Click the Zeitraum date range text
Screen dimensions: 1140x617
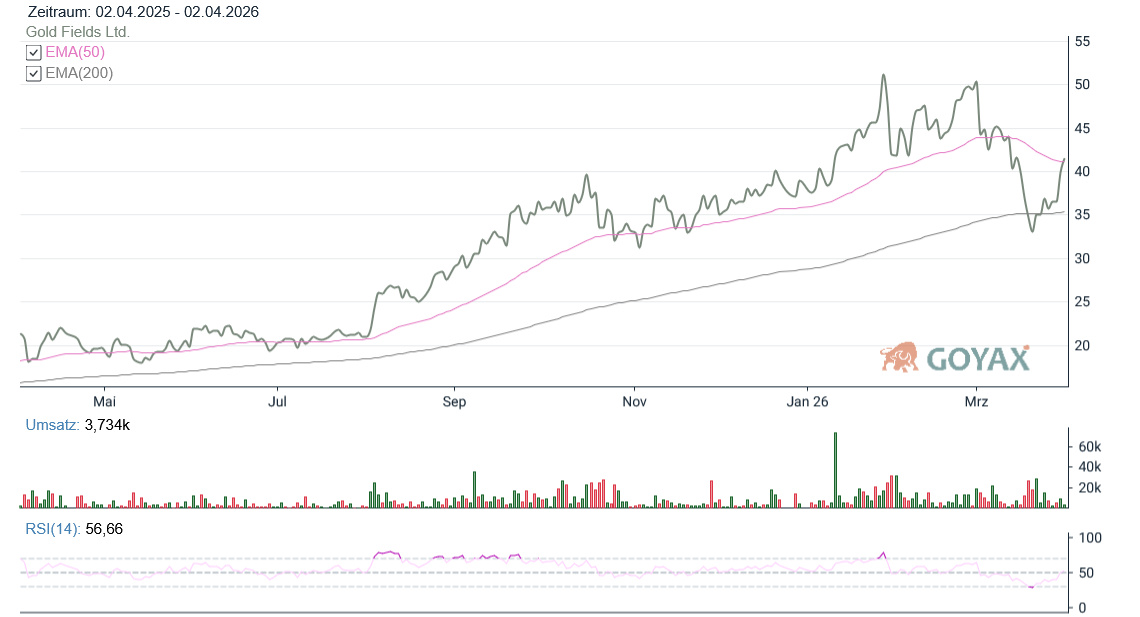tap(144, 12)
